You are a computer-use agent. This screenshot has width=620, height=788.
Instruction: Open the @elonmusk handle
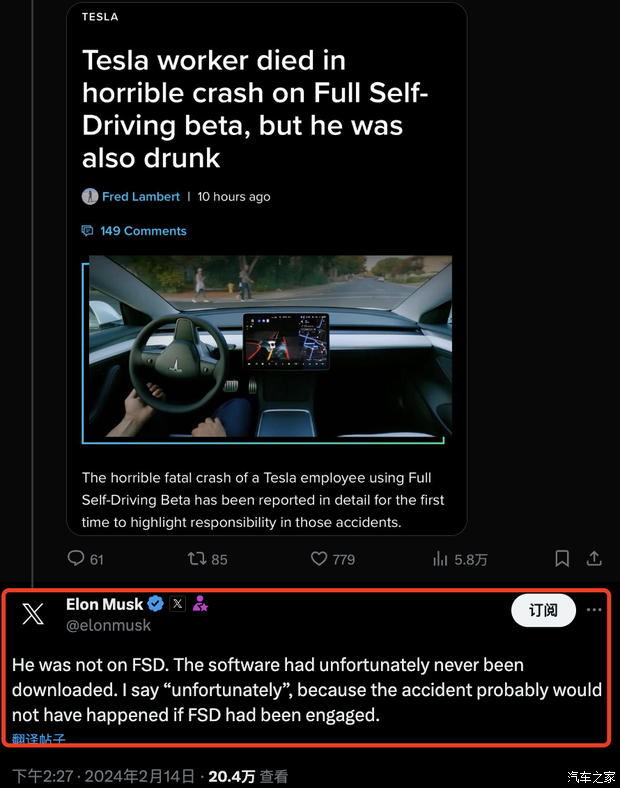[108, 625]
